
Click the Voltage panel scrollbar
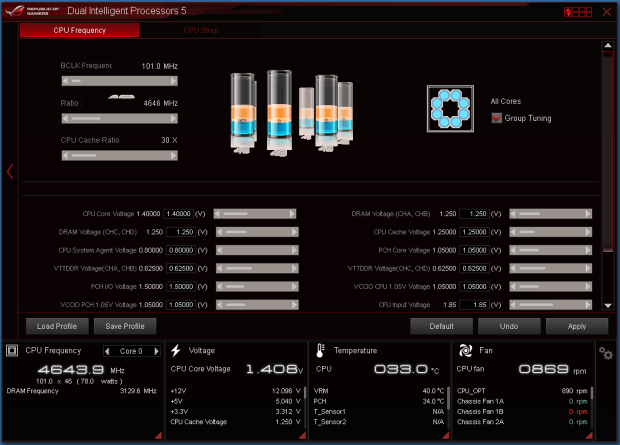tap(305, 393)
